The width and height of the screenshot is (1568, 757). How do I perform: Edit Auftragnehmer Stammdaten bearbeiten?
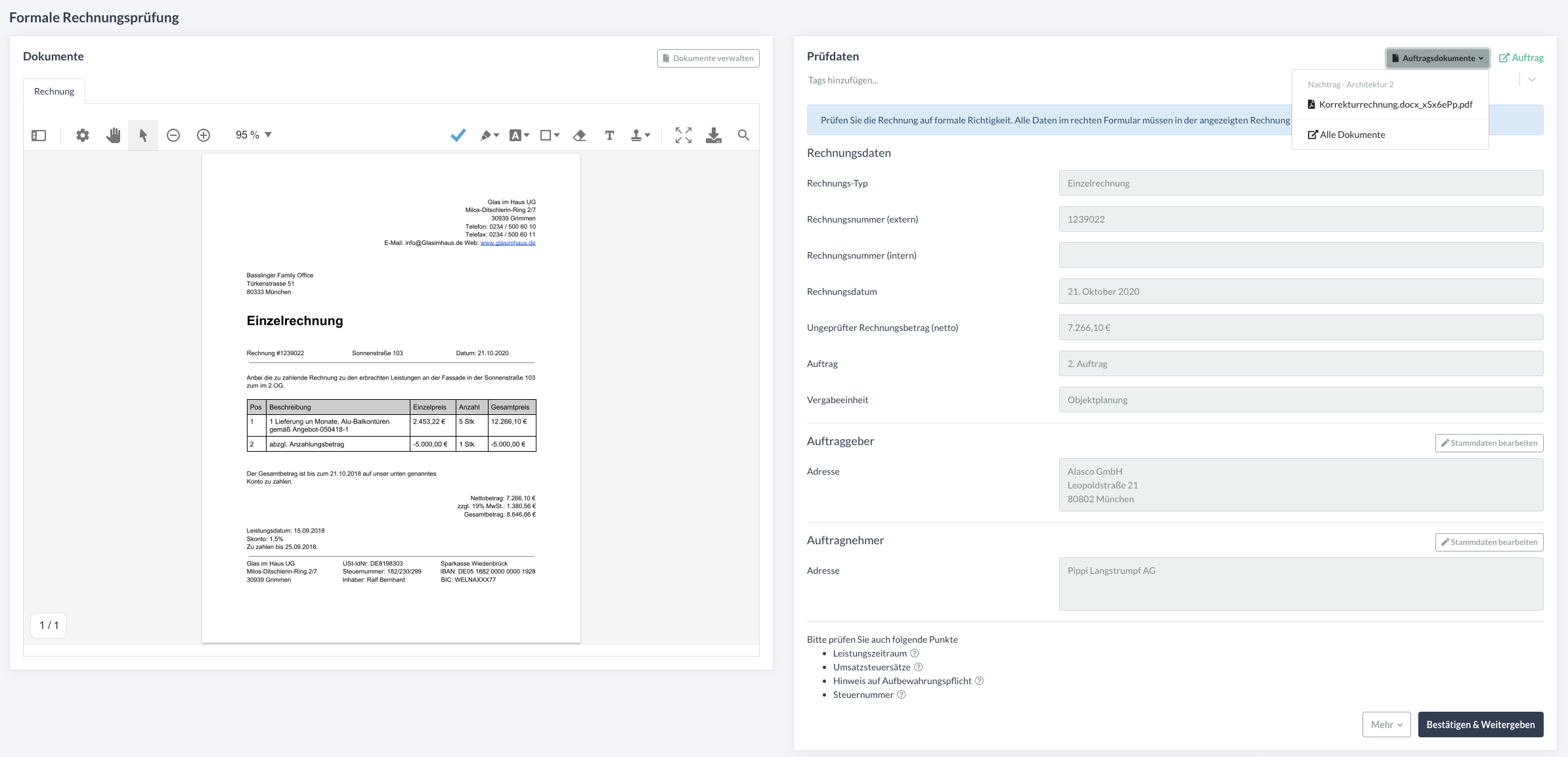click(x=1489, y=542)
